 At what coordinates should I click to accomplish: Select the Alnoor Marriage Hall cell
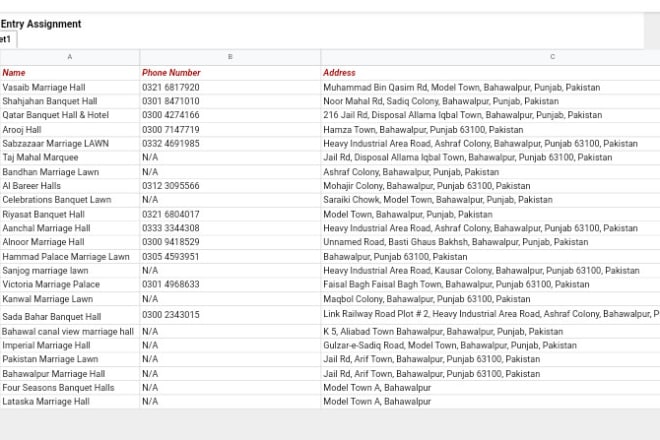(x=69, y=242)
